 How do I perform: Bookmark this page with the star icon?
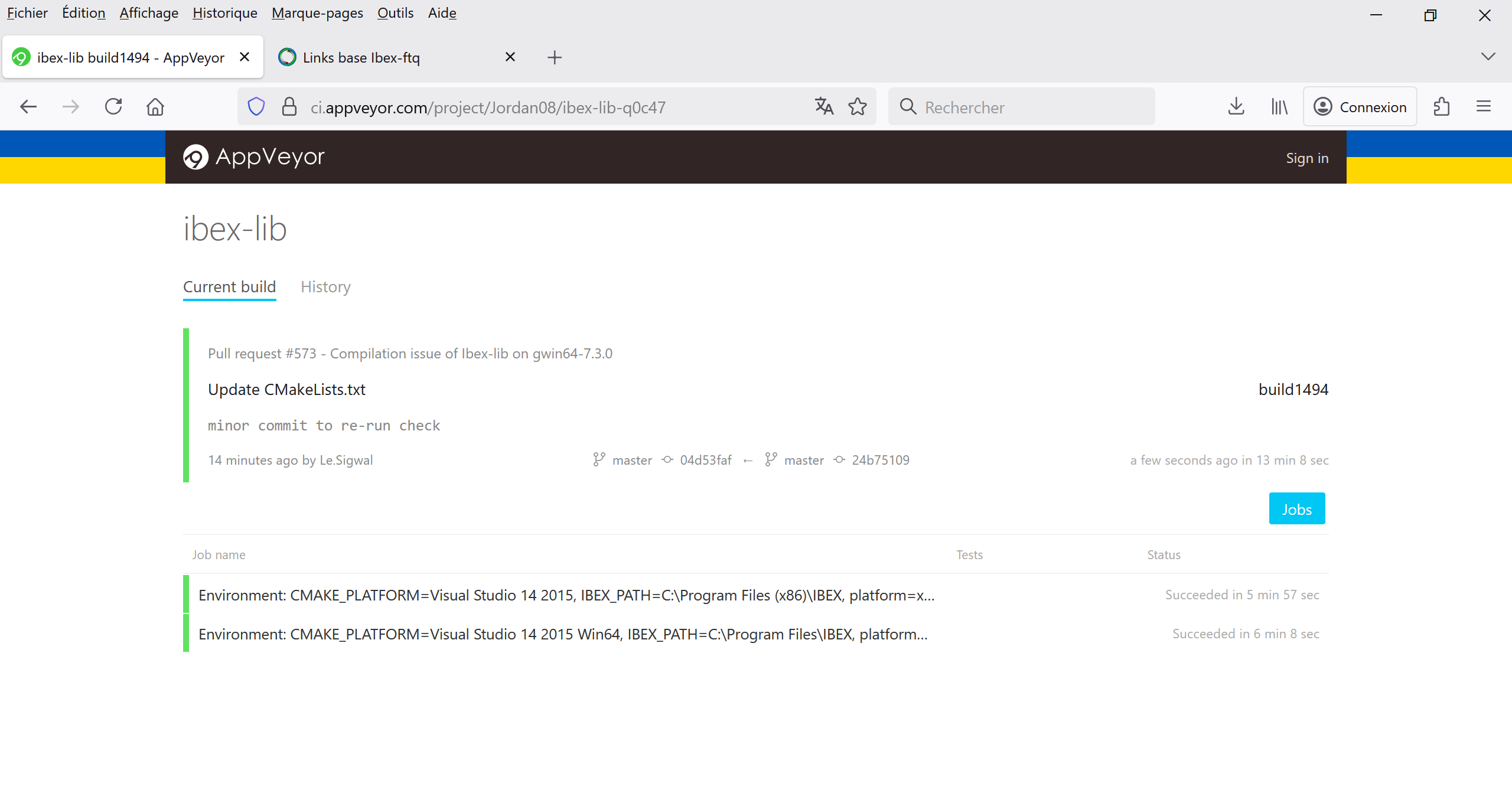click(x=858, y=107)
